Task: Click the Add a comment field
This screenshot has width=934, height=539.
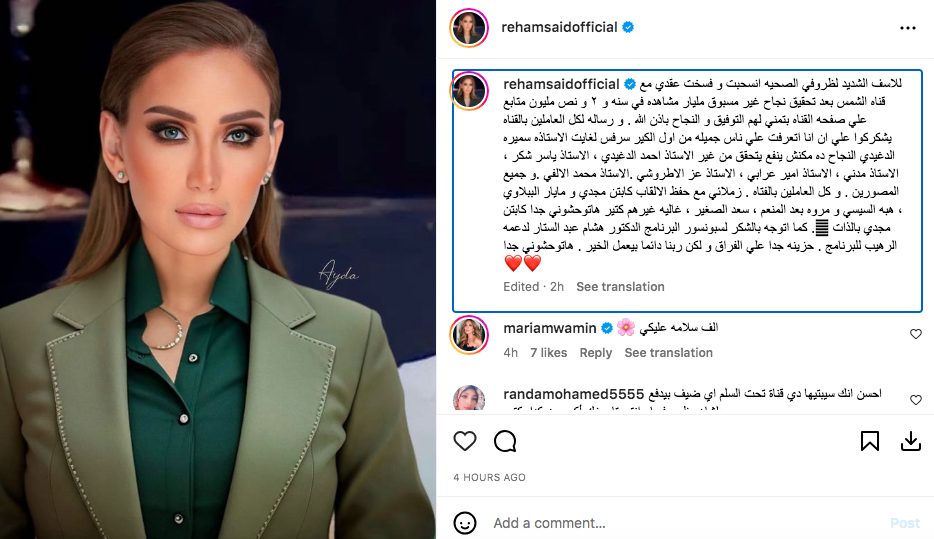Action: [685, 523]
